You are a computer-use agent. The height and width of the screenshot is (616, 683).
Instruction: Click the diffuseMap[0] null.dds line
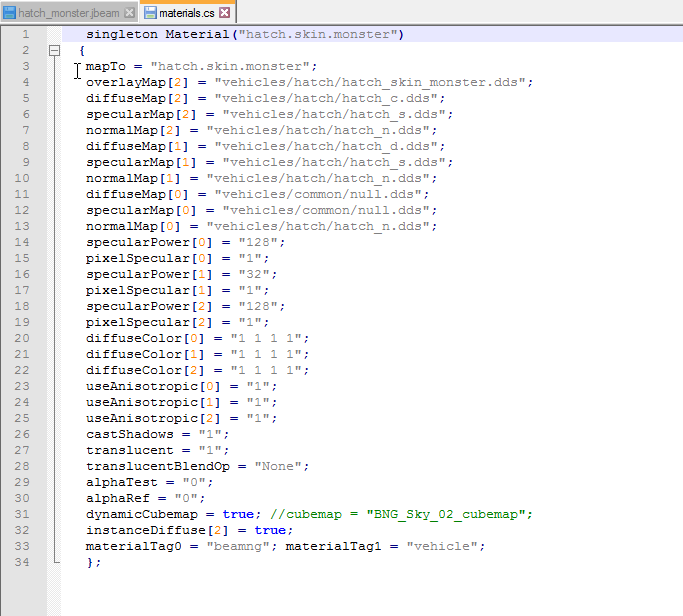click(257, 194)
